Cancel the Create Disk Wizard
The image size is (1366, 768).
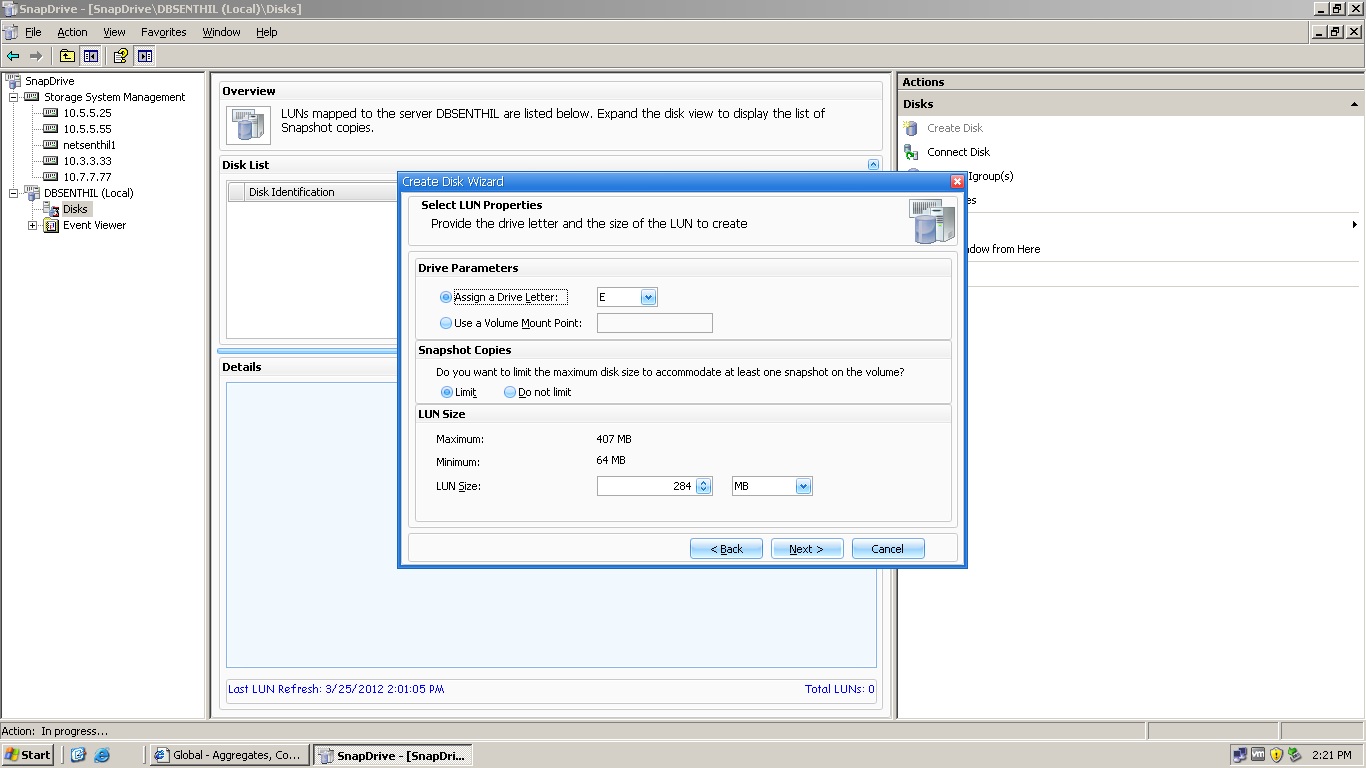(887, 548)
